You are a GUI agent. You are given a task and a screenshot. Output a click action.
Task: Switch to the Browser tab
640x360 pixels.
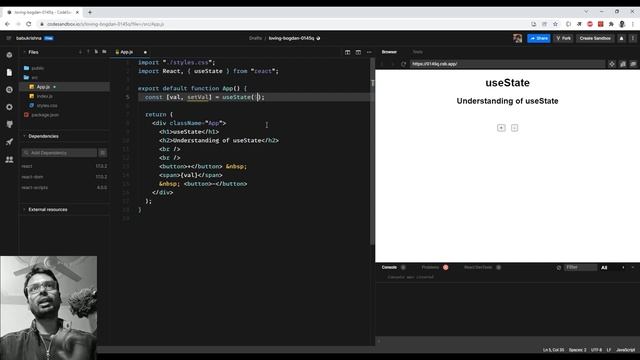389,52
